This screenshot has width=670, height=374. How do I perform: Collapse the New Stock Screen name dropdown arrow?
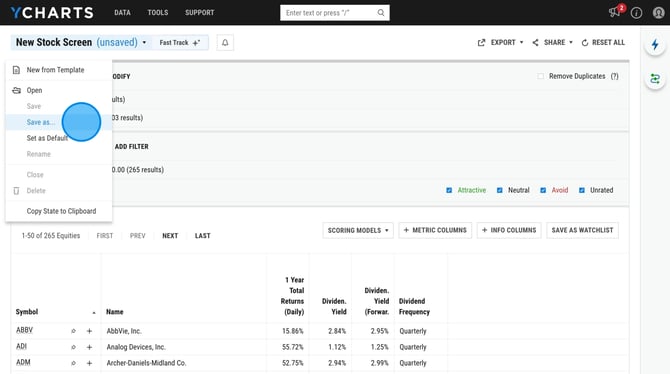click(x=144, y=42)
